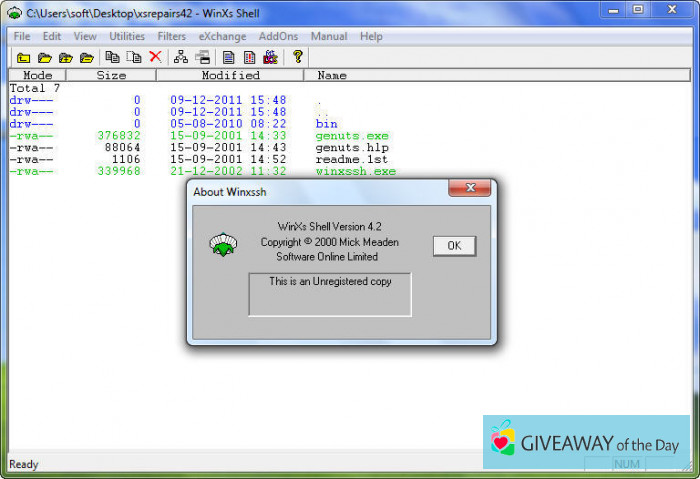Sort by the Size column header
700x479 pixels.
click(x=111, y=75)
